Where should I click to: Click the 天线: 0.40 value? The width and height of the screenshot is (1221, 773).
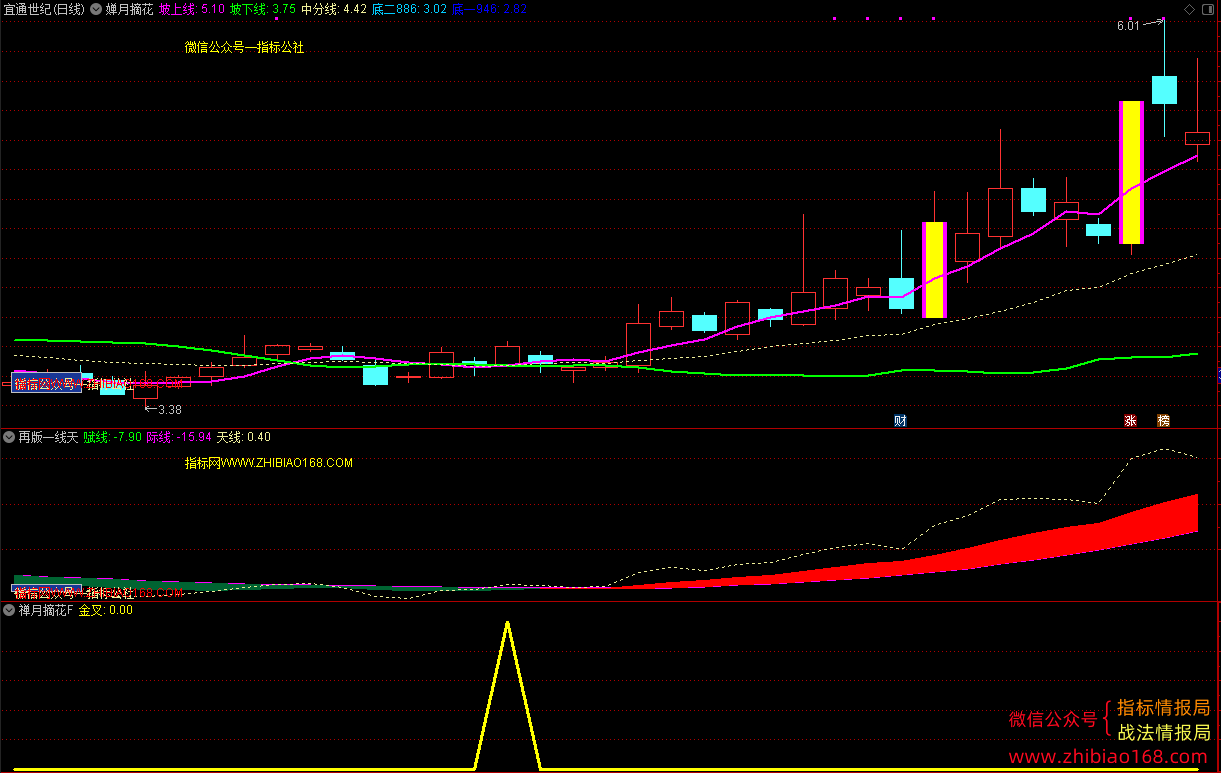pyautogui.click(x=244, y=437)
